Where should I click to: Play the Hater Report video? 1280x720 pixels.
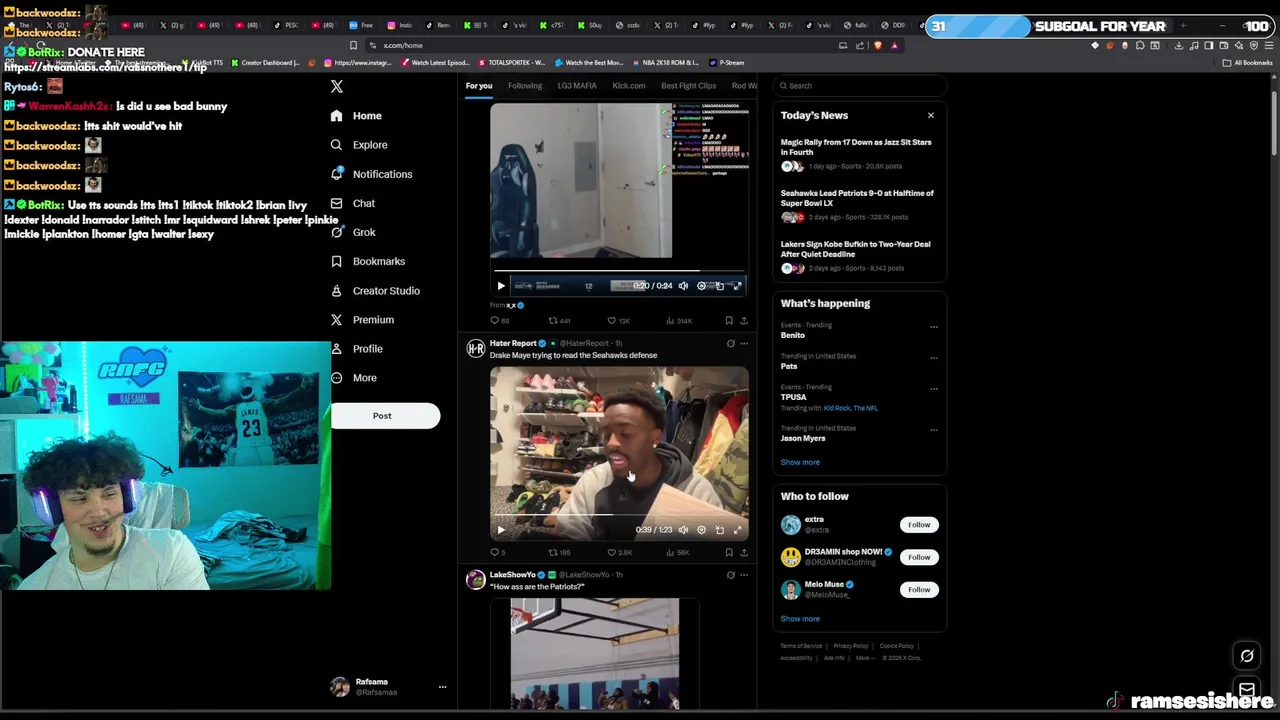pos(501,530)
